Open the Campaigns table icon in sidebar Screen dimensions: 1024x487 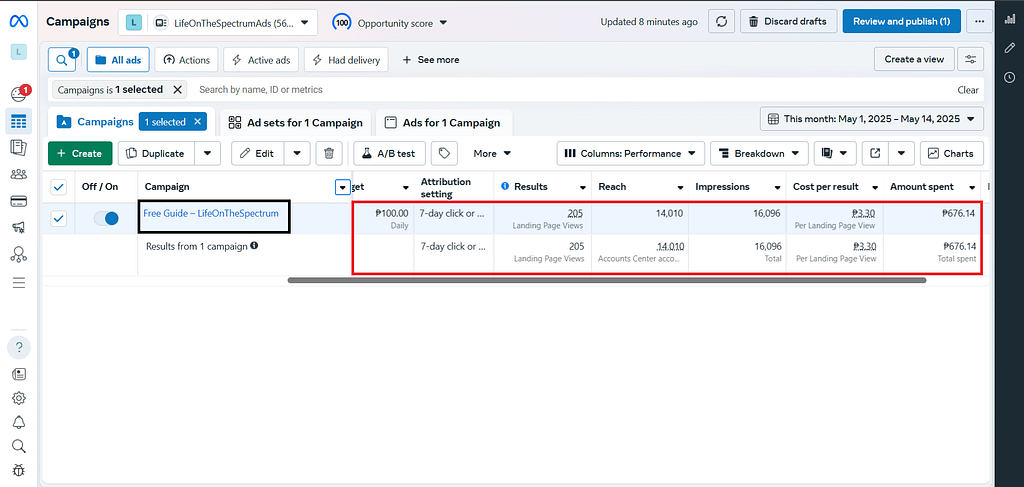pos(19,121)
